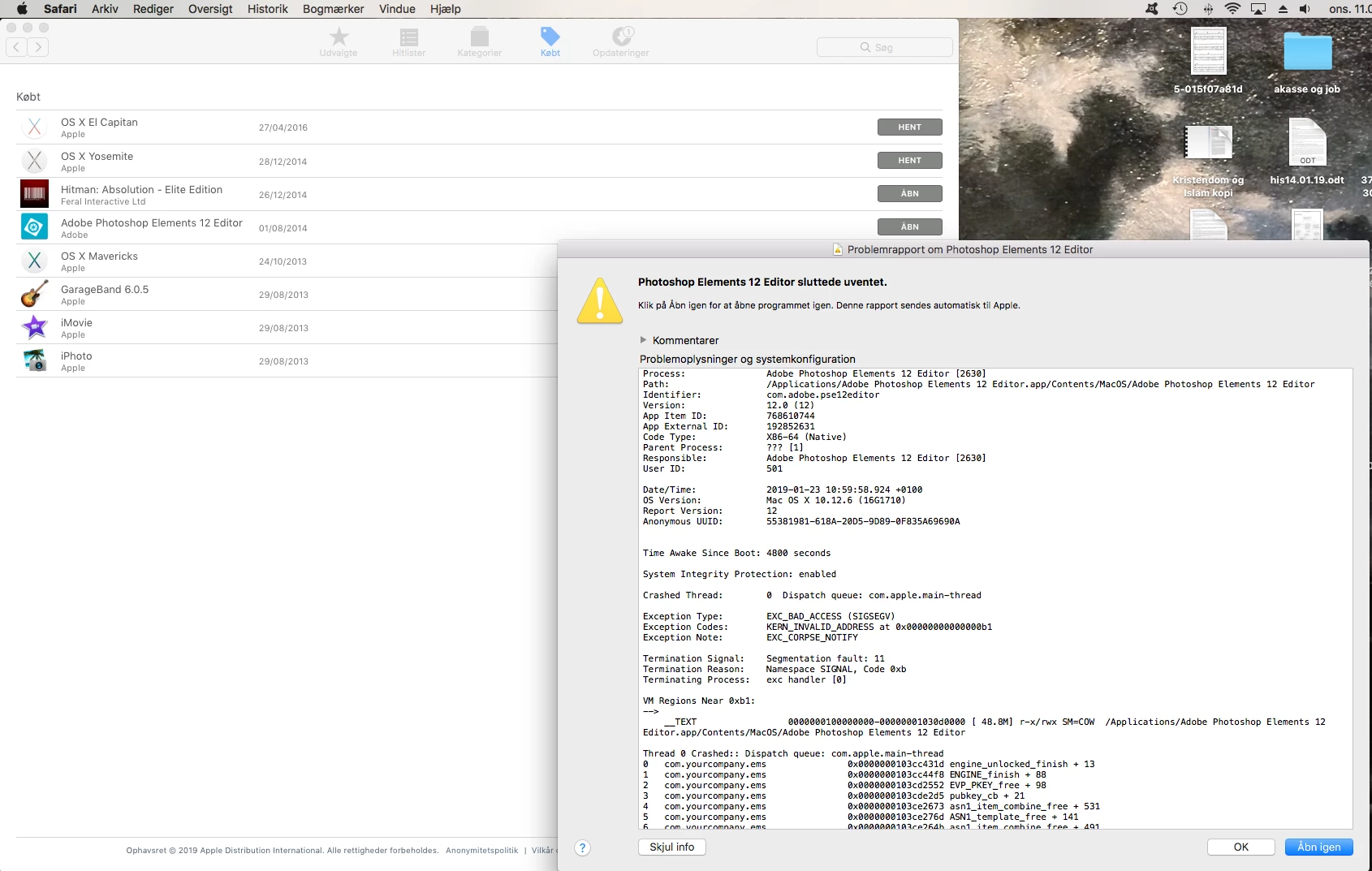Click the AirPlay display menu bar icon
Image resolution: width=1372 pixels, height=871 pixels.
pos(1258,9)
